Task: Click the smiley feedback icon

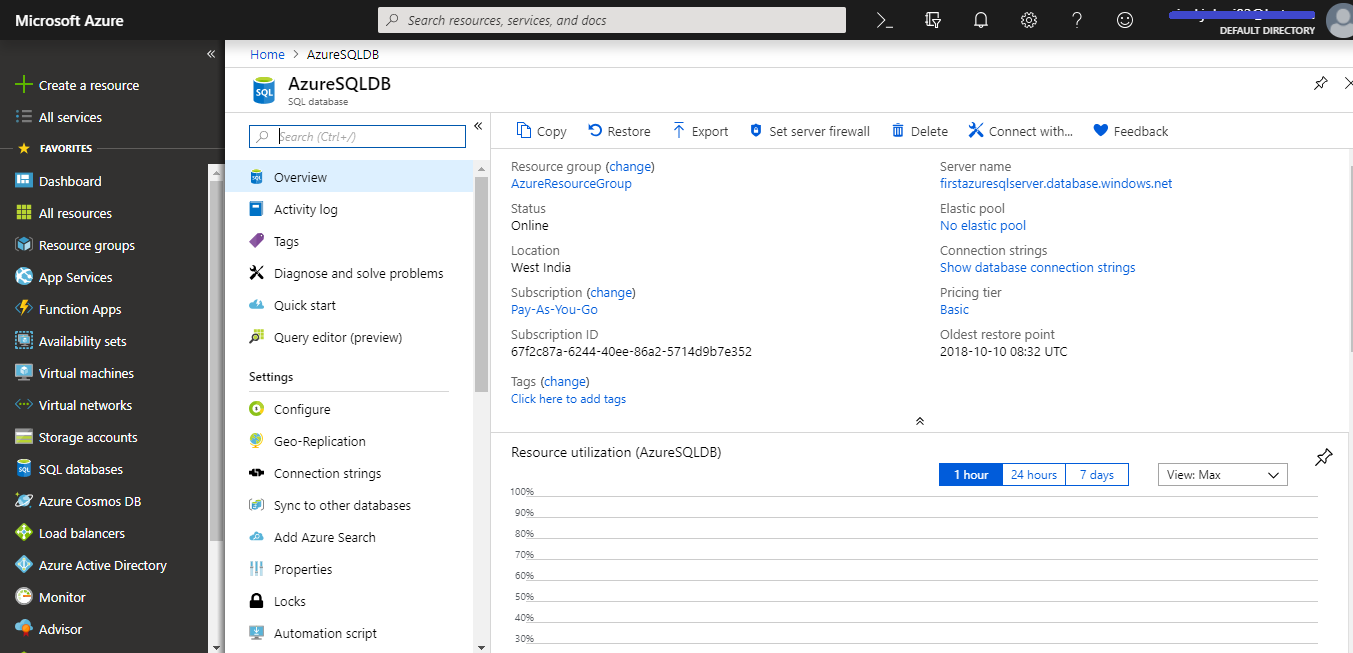Action: click(x=1125, y=20)
